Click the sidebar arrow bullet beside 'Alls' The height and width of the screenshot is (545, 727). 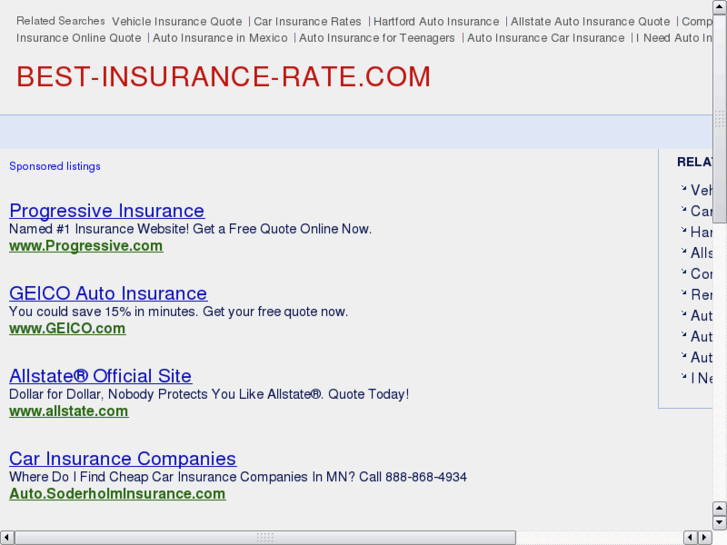tap(683, 251)
